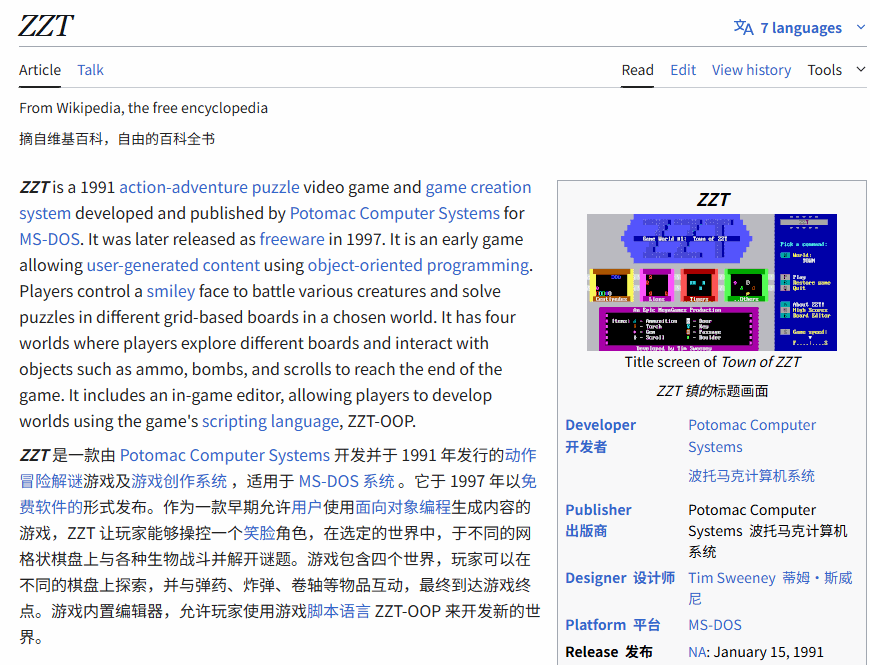Click the NA release region link
Screen dimensions: 870x665
point(697,652)
